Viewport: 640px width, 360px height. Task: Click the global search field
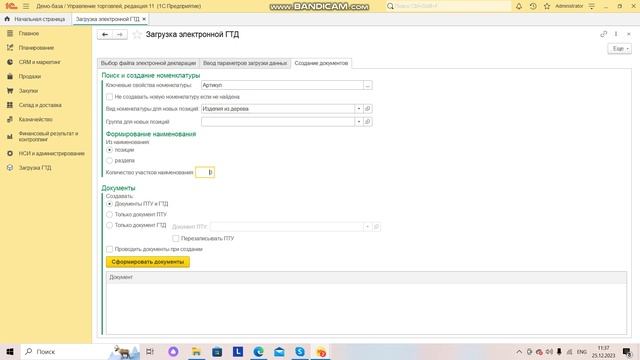coord(448,6)
